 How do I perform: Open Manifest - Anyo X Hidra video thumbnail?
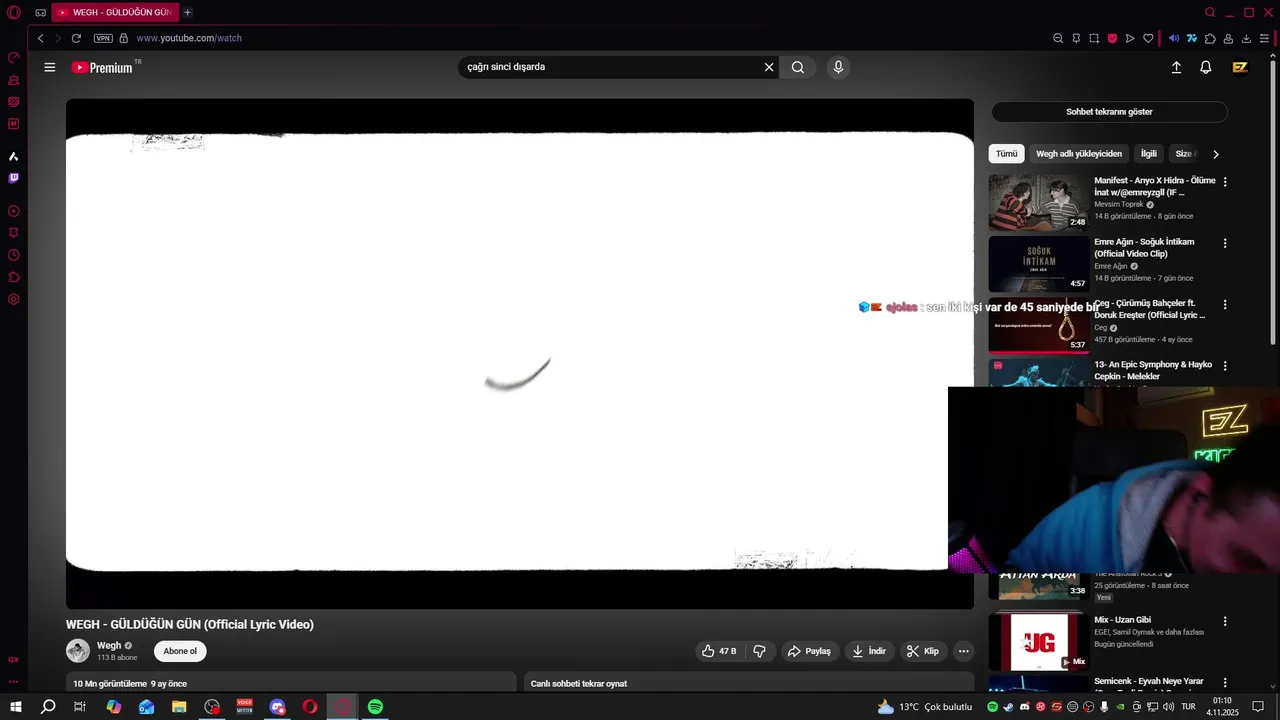[x=1039, y=203]
